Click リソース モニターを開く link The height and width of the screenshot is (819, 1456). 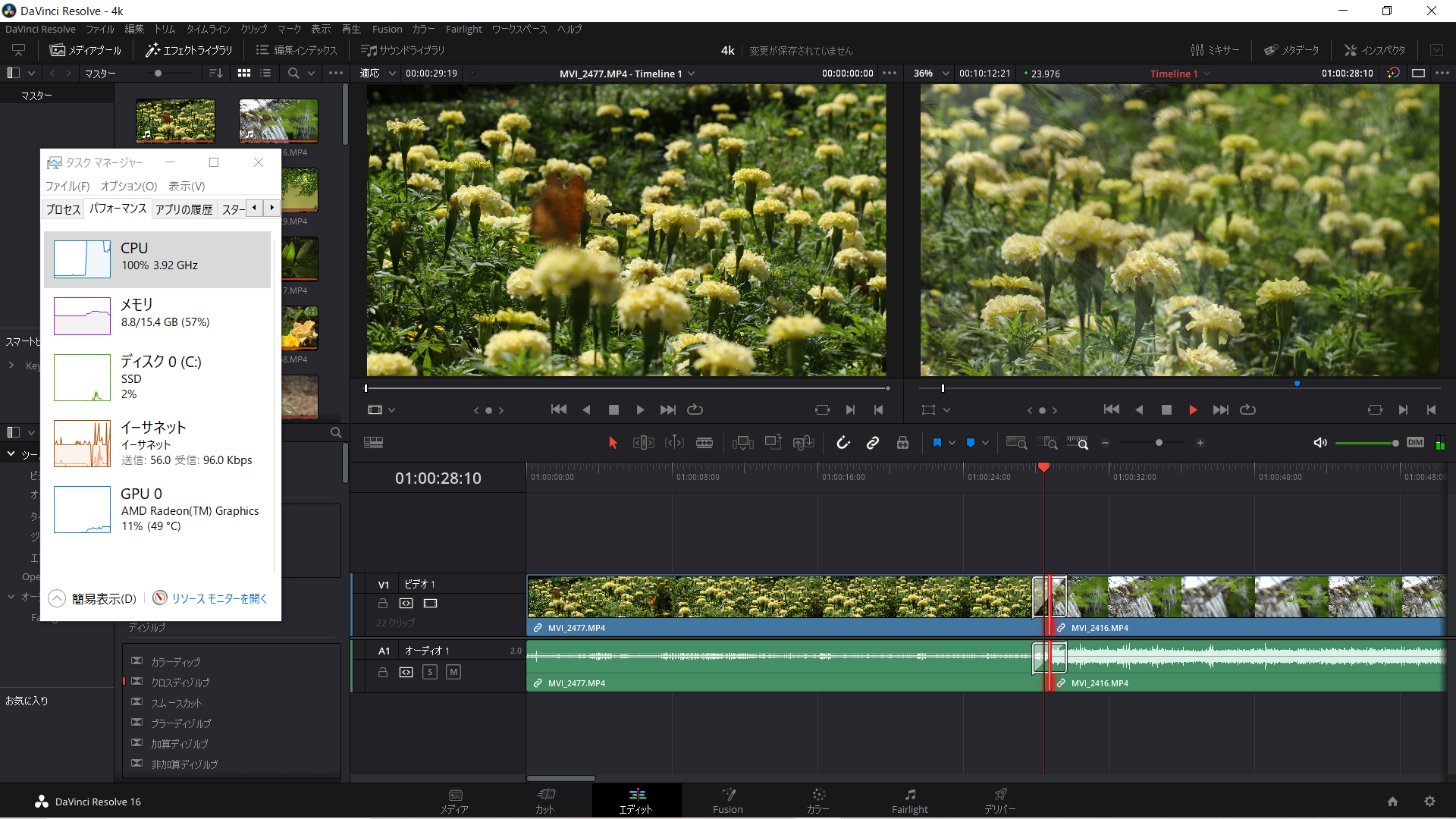click(x=219, y=598)
